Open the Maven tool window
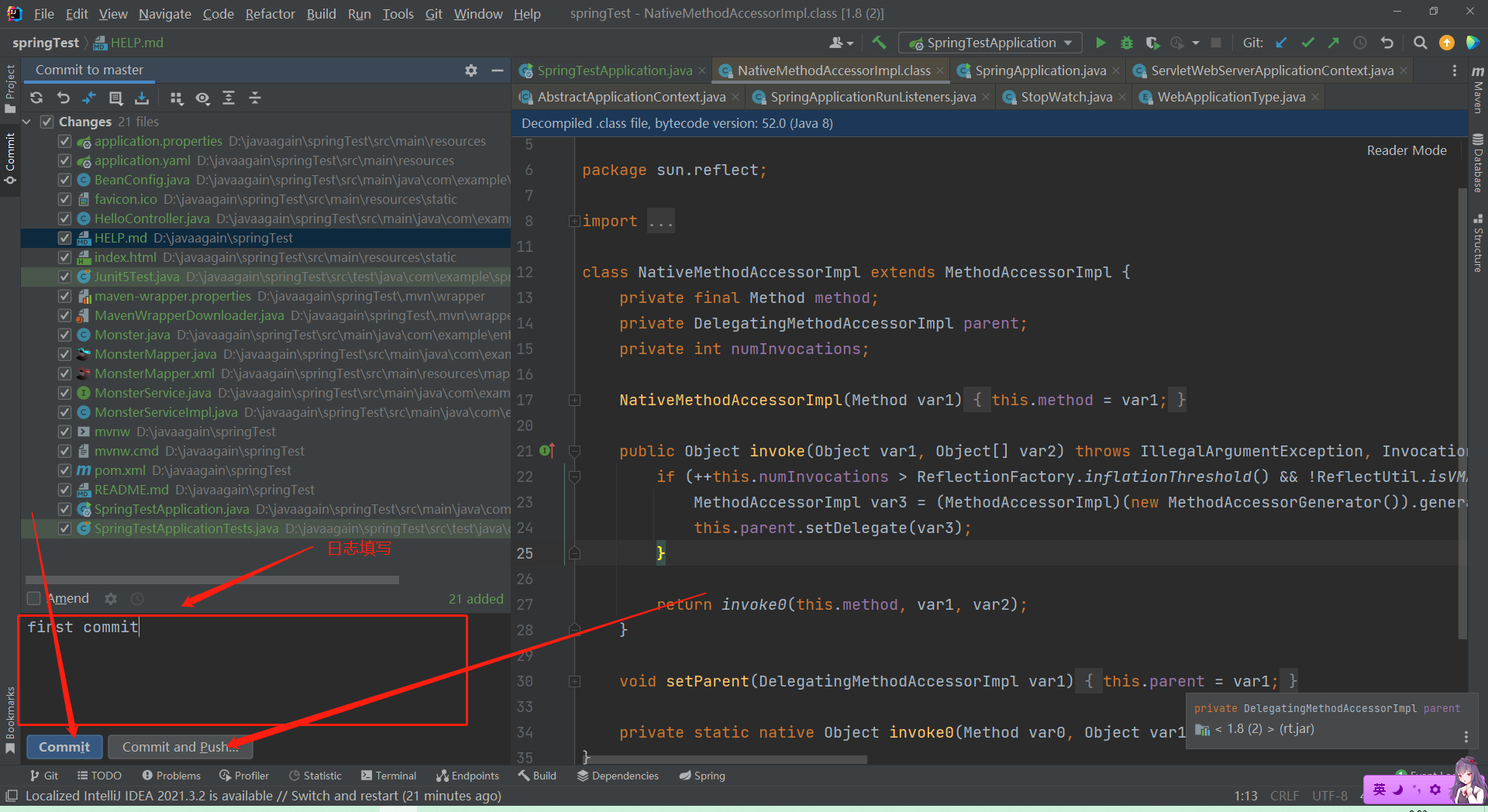 pos(1478,89)
